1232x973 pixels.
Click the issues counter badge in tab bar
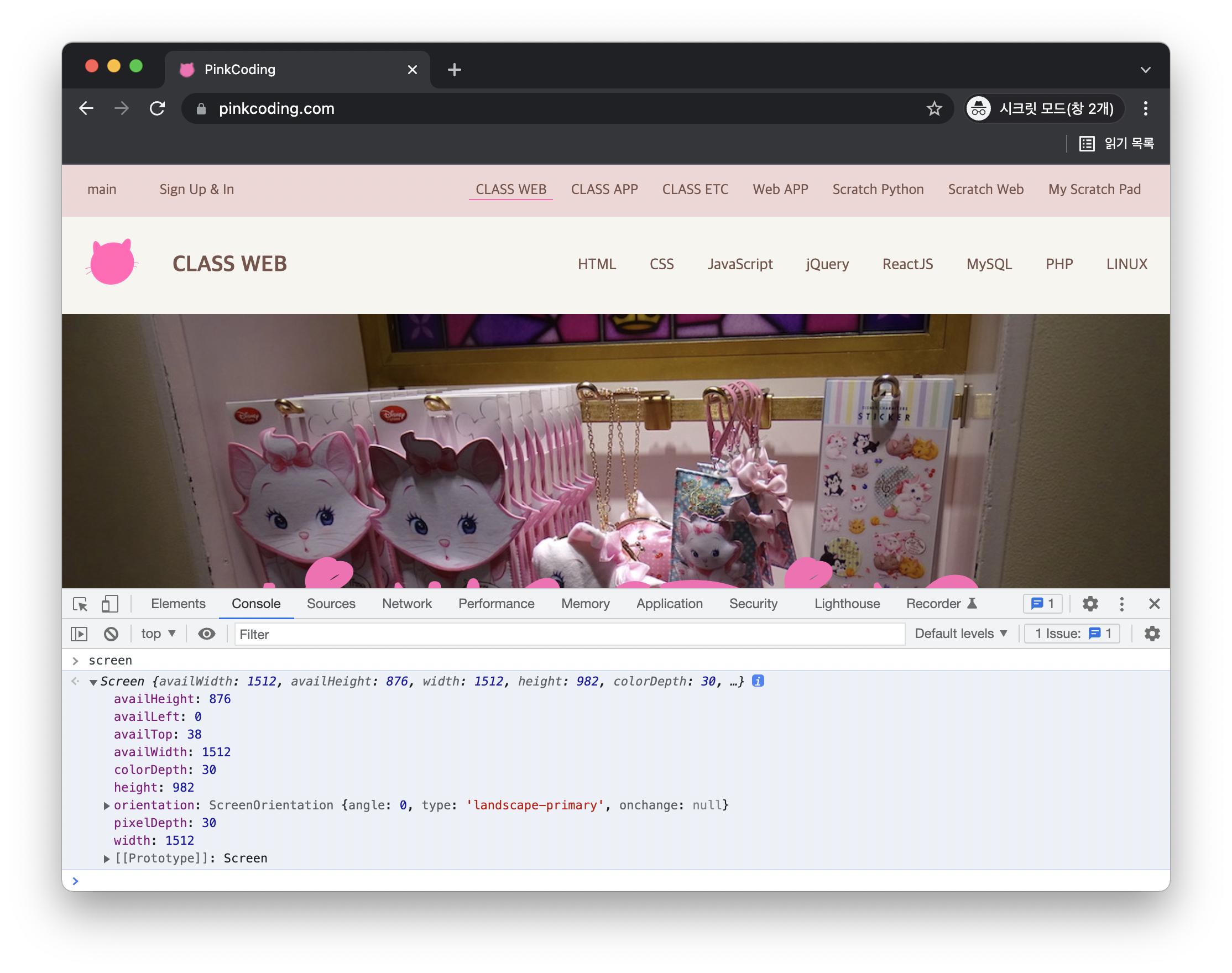(x=1042, y=604)
